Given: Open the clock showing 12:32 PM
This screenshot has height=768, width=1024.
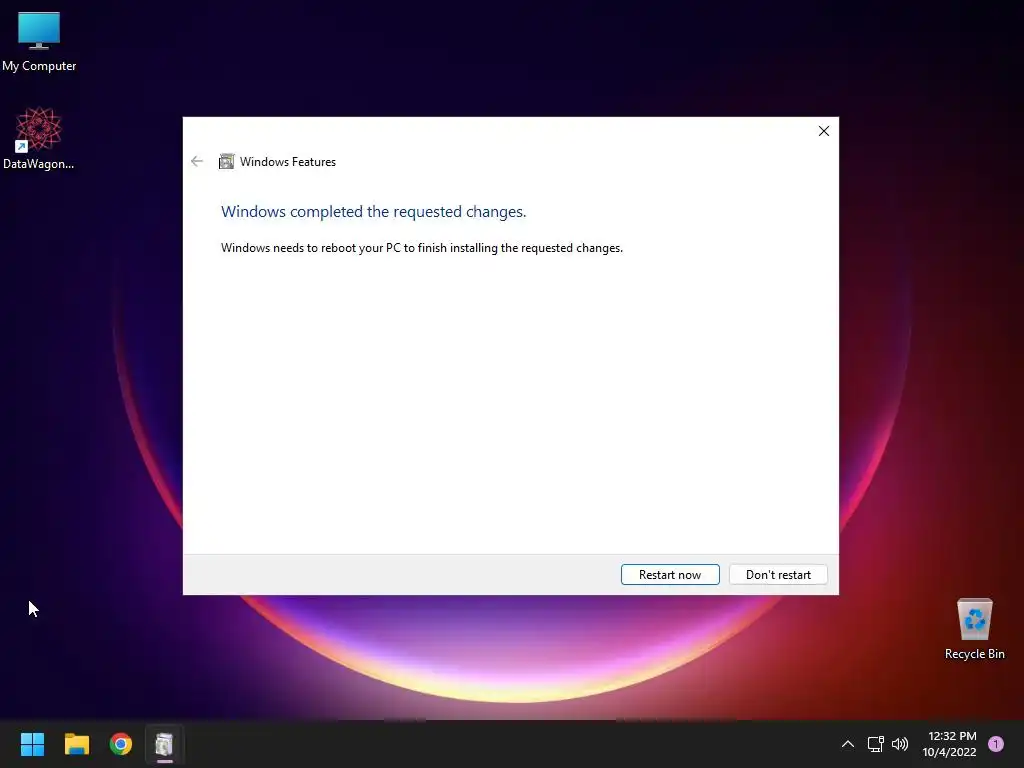Looking at the screenshot, I should tap(950, 744).
